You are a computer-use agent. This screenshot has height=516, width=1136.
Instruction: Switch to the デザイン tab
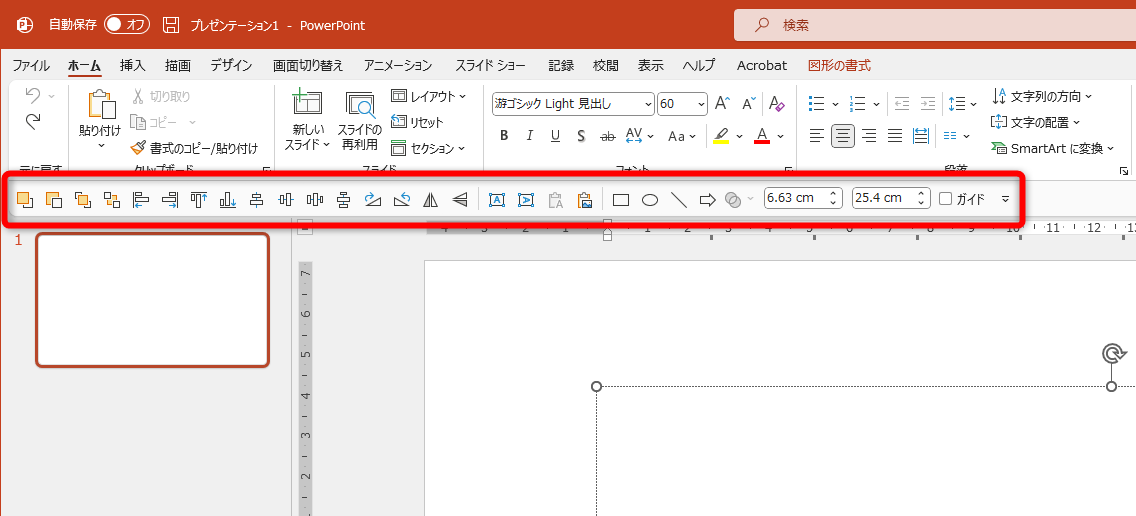(x=231, y=66)
